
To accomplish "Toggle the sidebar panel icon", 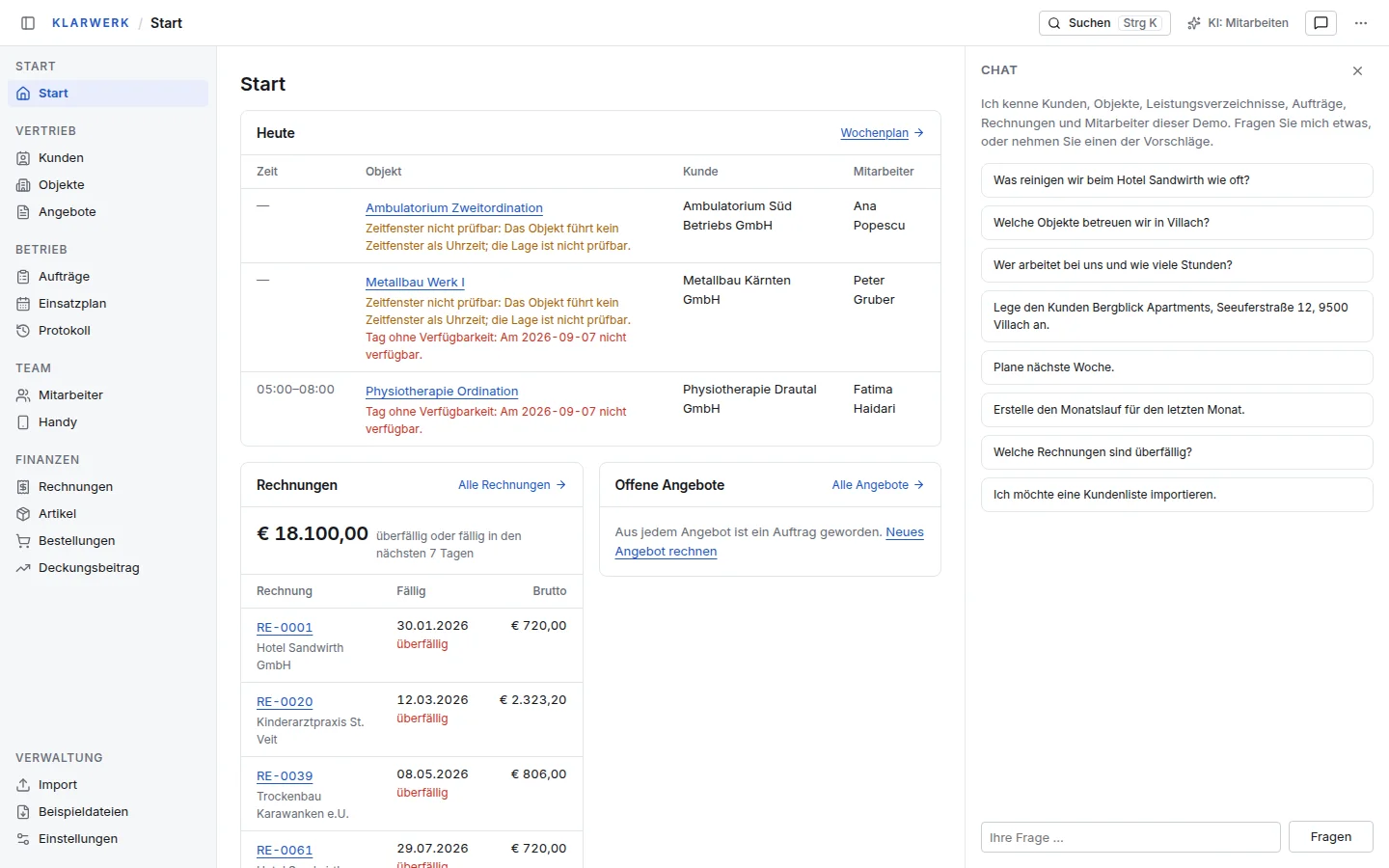I will (28, 23).
